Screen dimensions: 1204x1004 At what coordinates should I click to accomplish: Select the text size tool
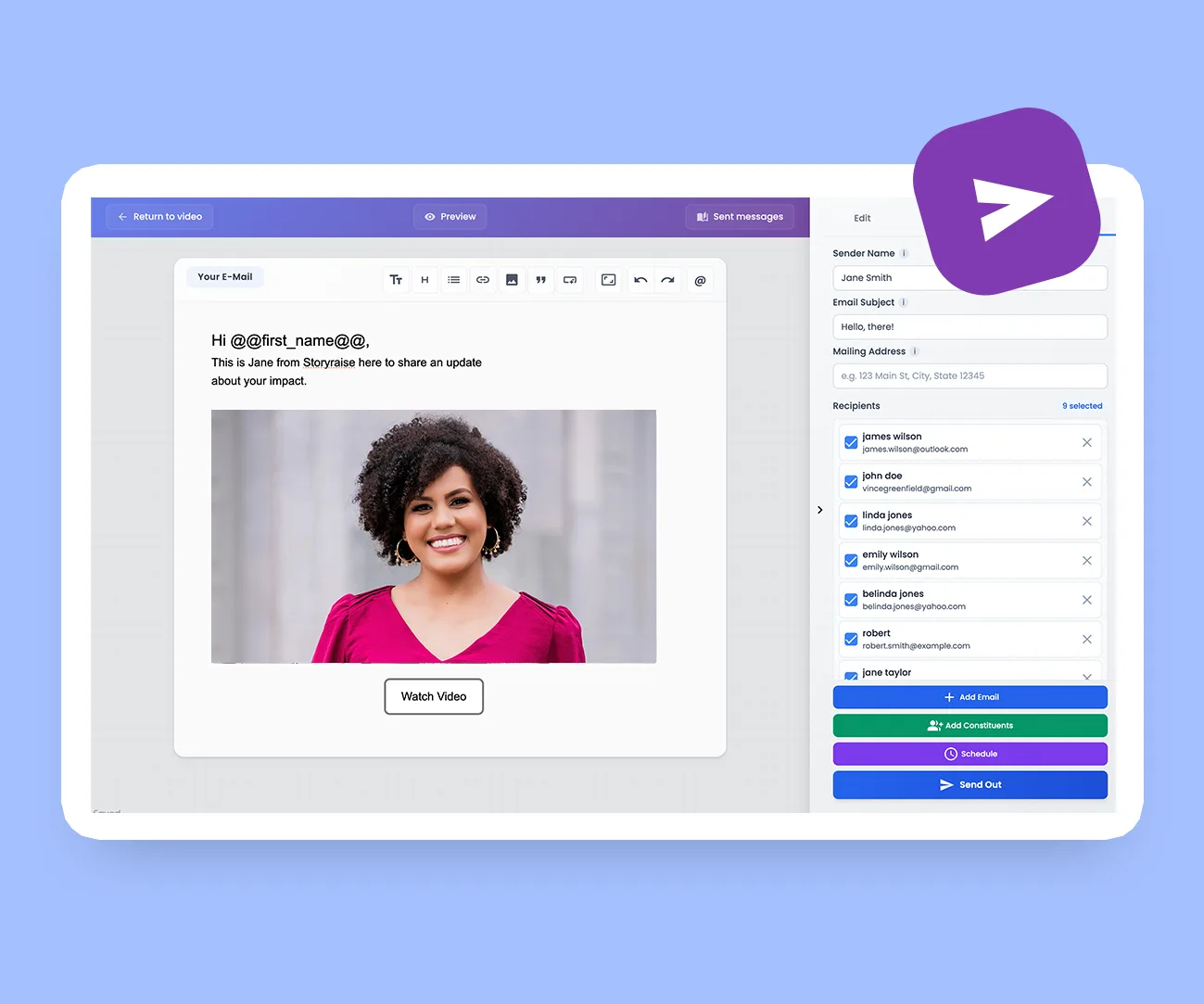coord(396,280)
